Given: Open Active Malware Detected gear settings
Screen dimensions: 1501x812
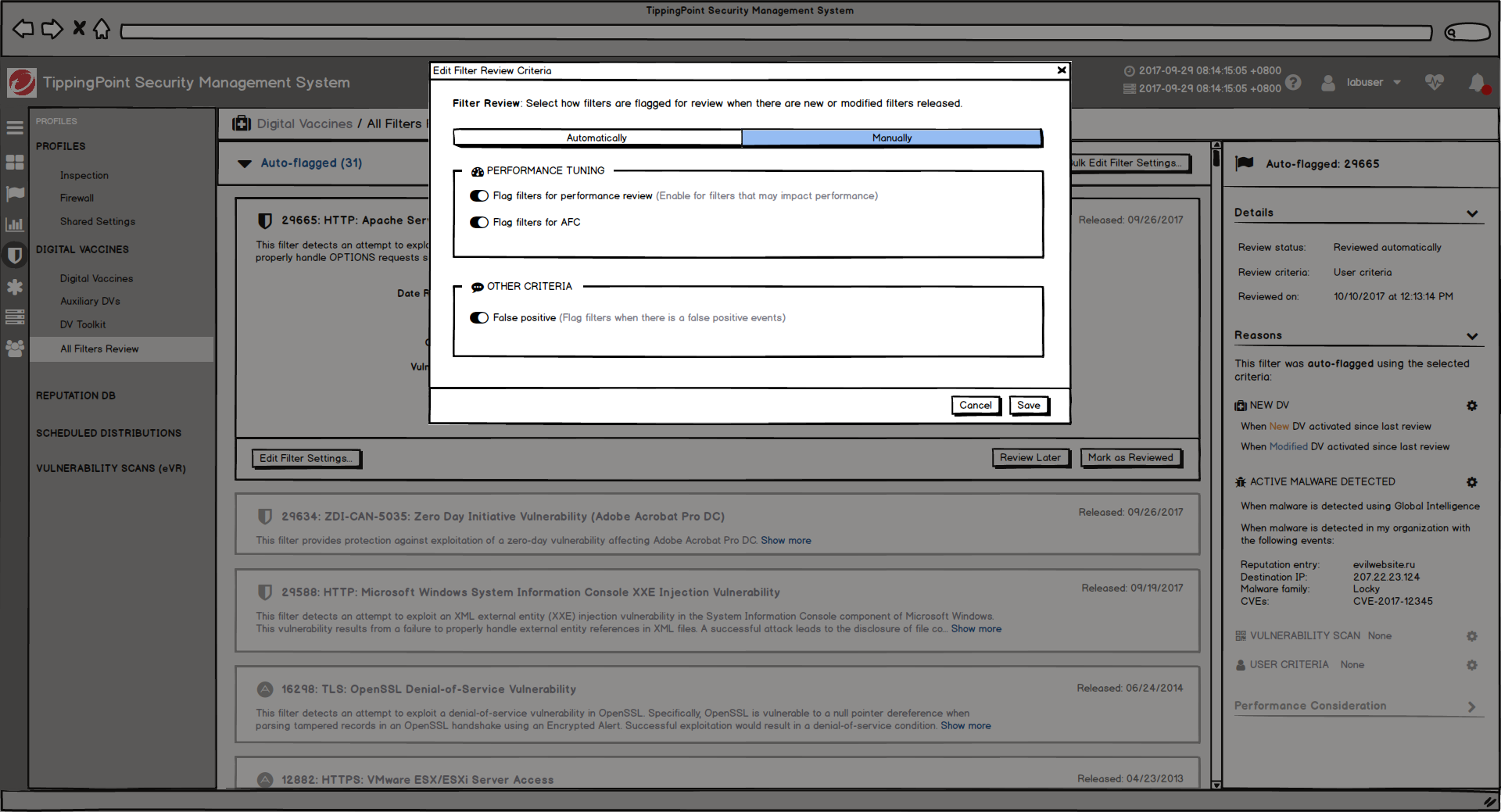Looking at the screenshot, I should [x=1472, y=482].
